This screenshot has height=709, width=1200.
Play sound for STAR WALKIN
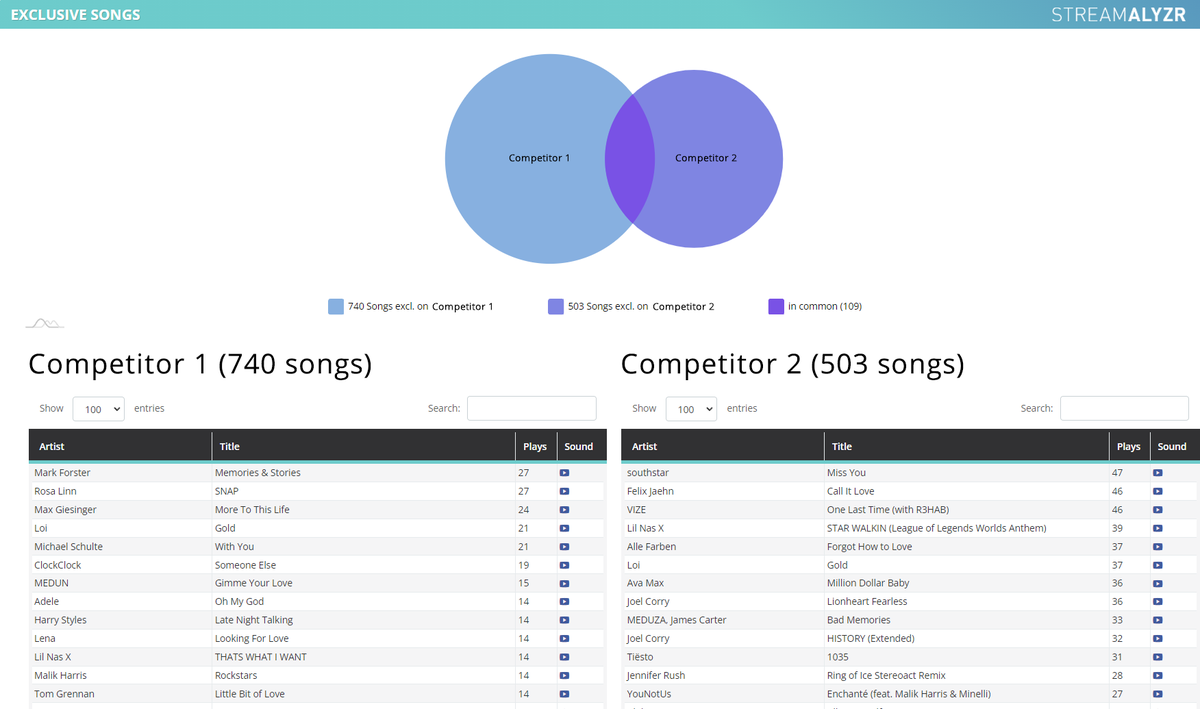pyautogui.click(x=1158, y=528)
